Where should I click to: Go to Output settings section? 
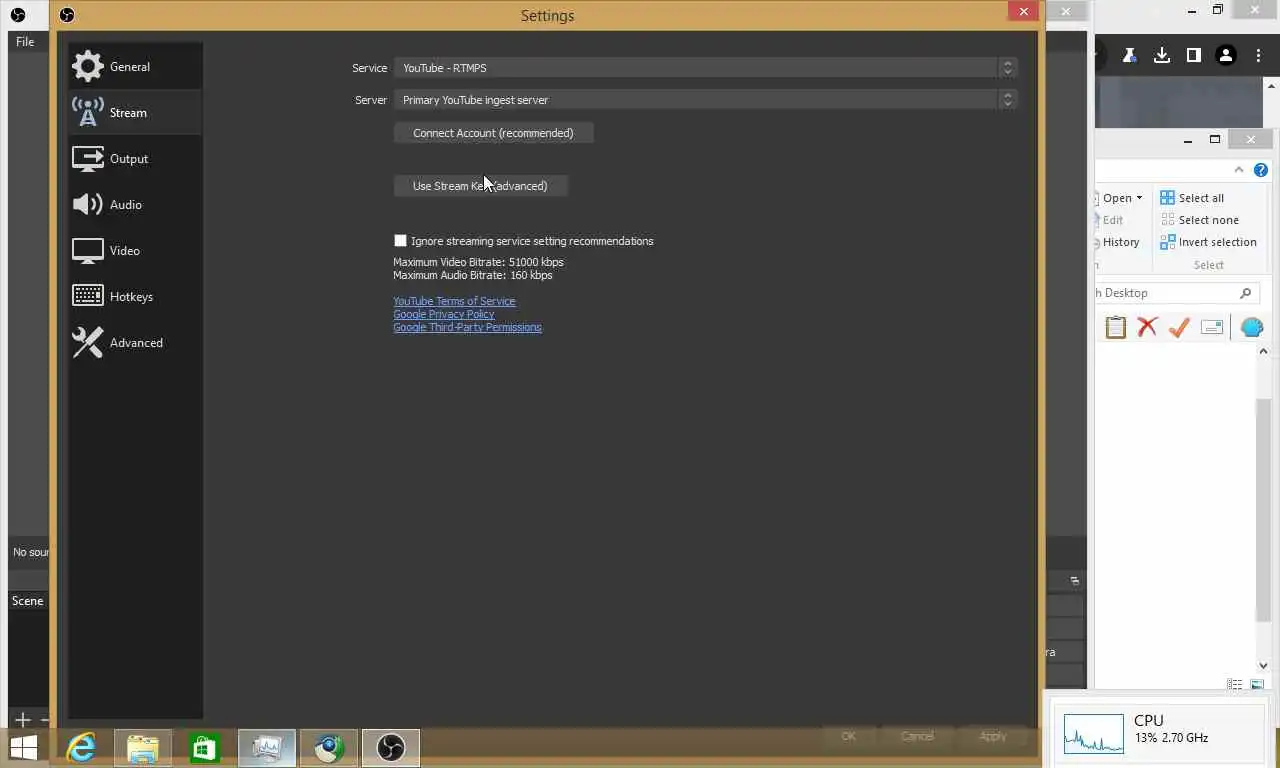(x=135, y=159)
